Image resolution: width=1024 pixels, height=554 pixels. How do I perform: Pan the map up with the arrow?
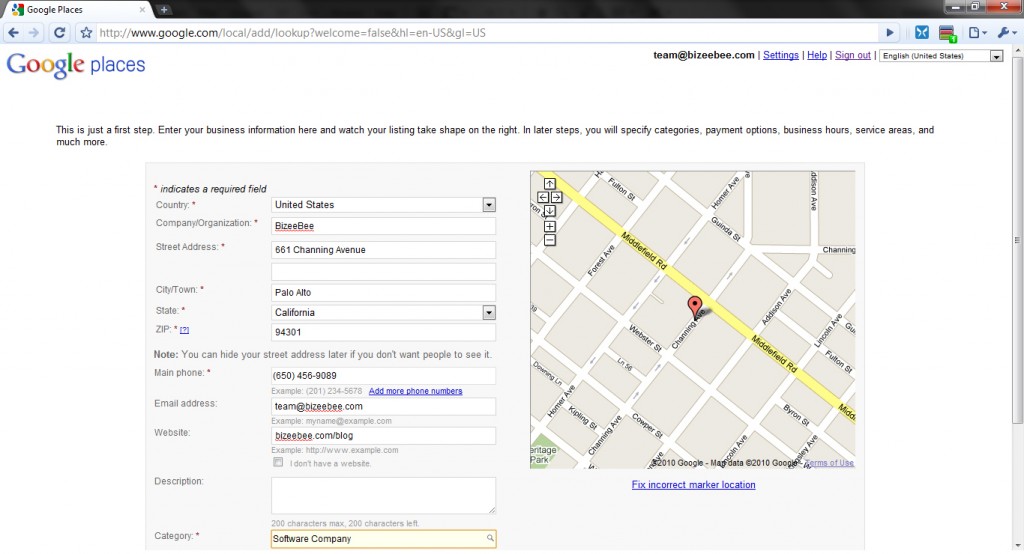pyautogui.click(x=550, y=184)
